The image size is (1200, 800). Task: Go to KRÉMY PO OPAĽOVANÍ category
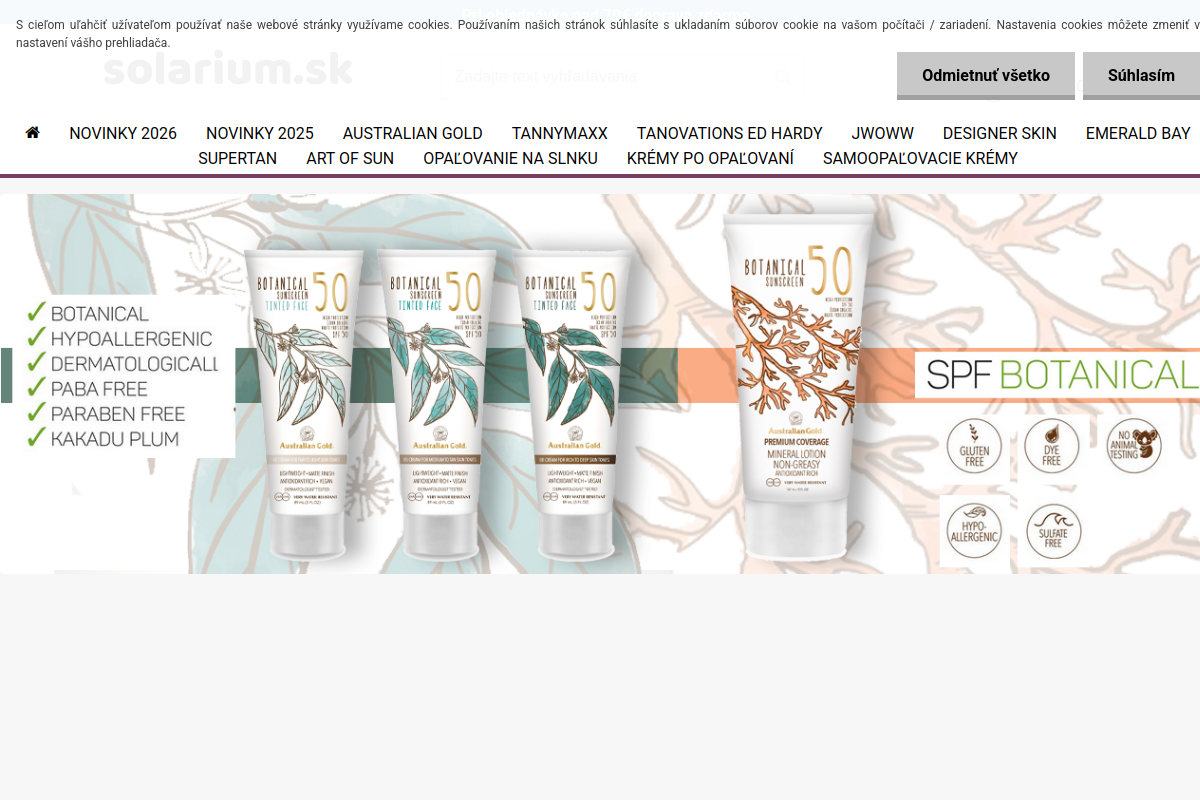tap(710, 158)
